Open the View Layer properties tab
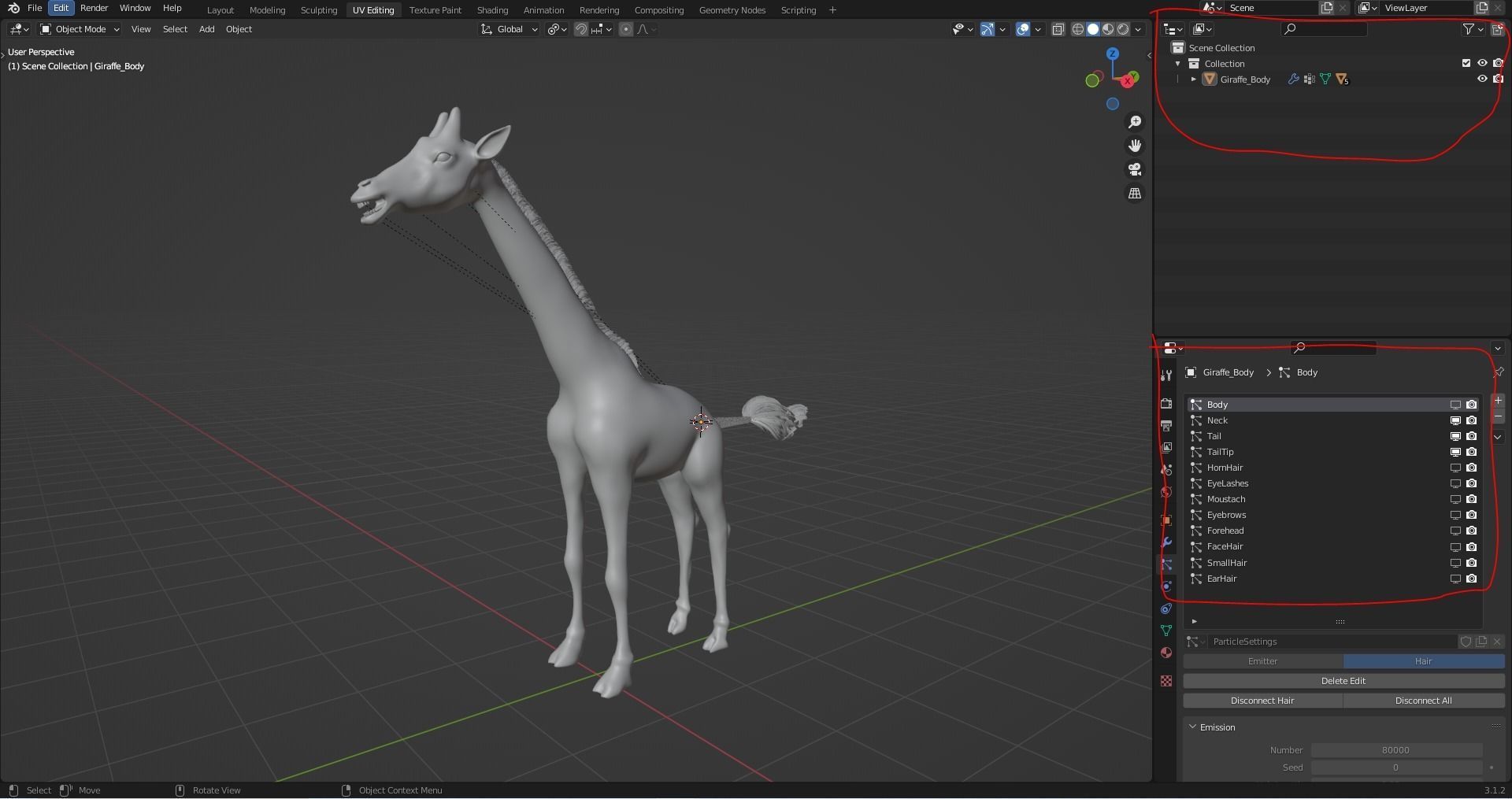 [x=1166, y=447]
